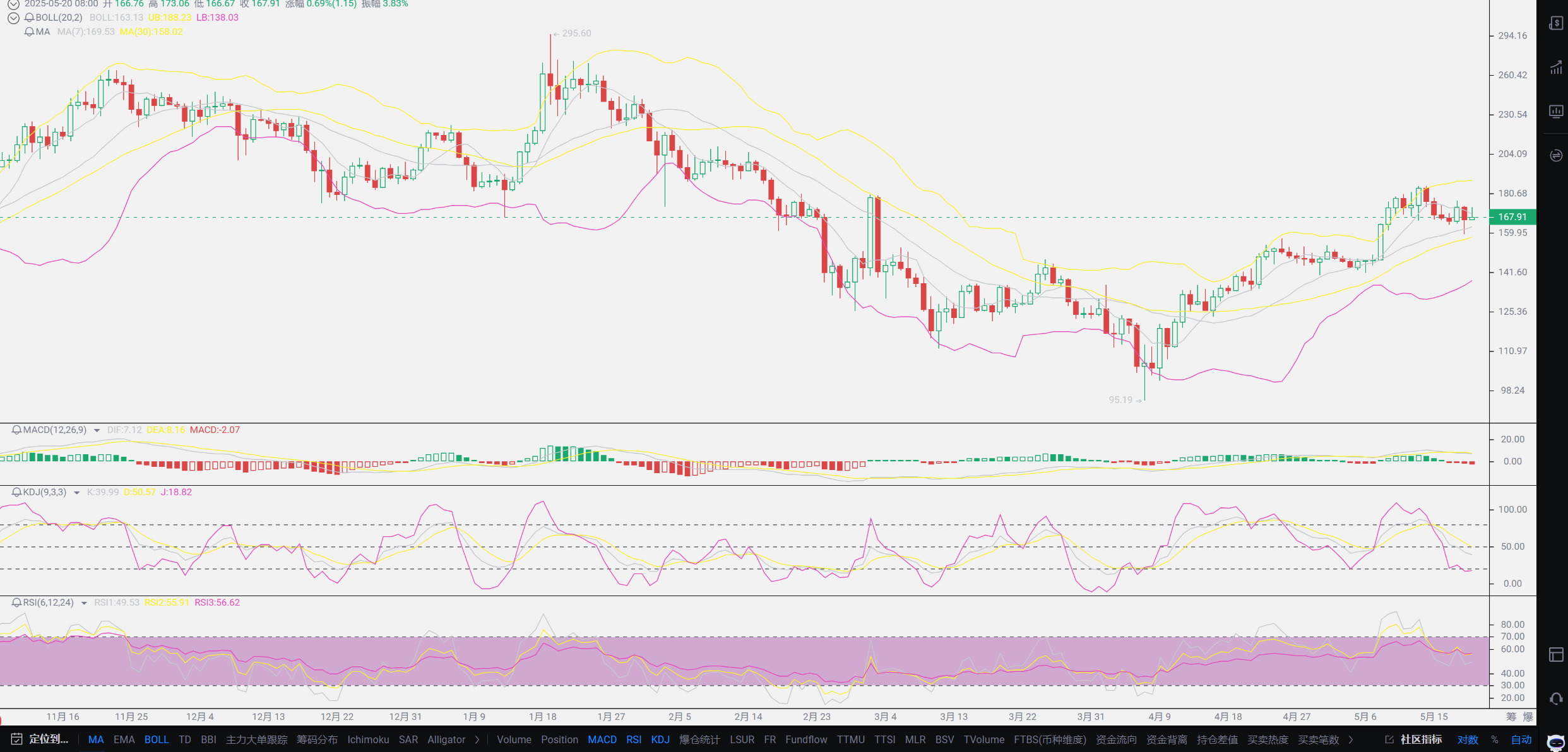Select the 持仓差值 sub indicator
The height and width of the screenshot is (752, 1568).
click(x=1217, y=739)
